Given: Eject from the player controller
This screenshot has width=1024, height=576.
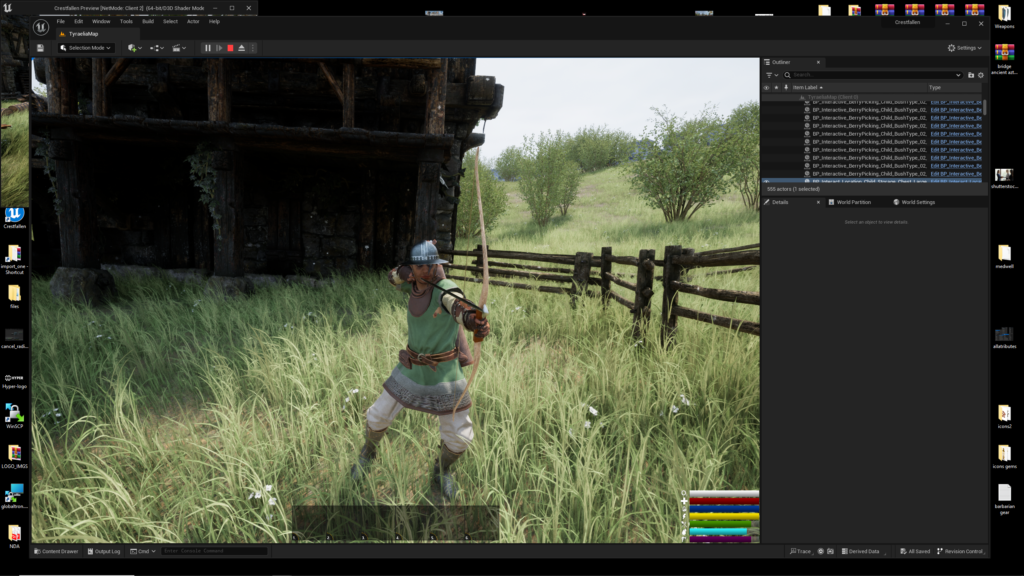Looking at the screenshot, I should coord(242,48).
